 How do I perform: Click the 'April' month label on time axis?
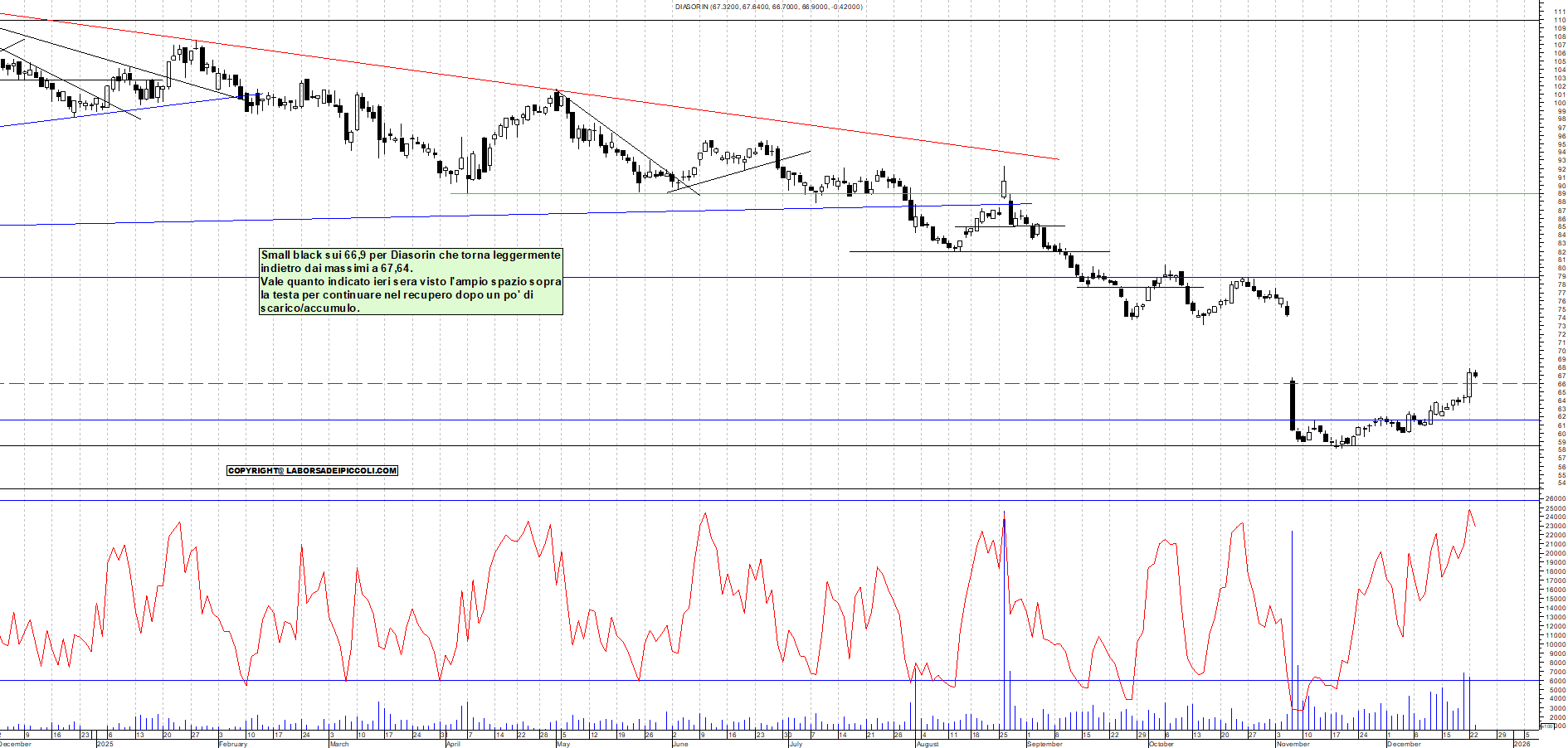pyautogui.click(x=453, y=744)
